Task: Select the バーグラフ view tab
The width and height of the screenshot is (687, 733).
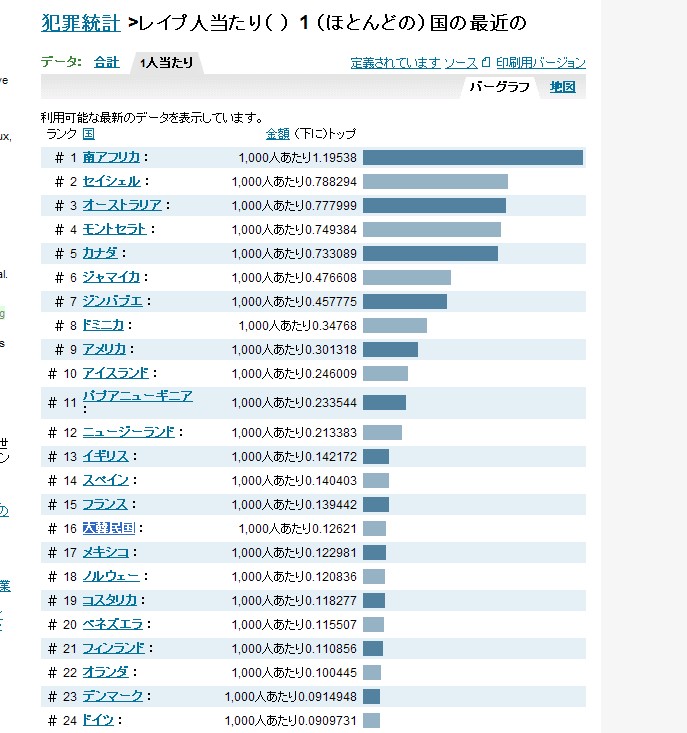Action: [x=499, y=87]
